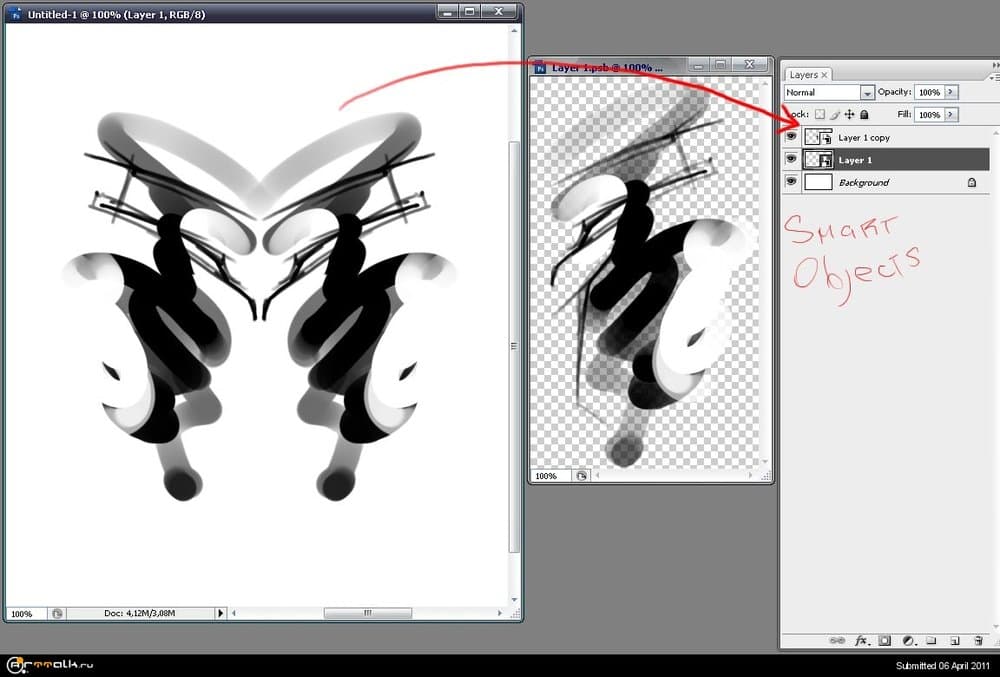Delete layer with trash icon
The height and width of the screenshot is (677, 1000).
click(x=978, y=640)
